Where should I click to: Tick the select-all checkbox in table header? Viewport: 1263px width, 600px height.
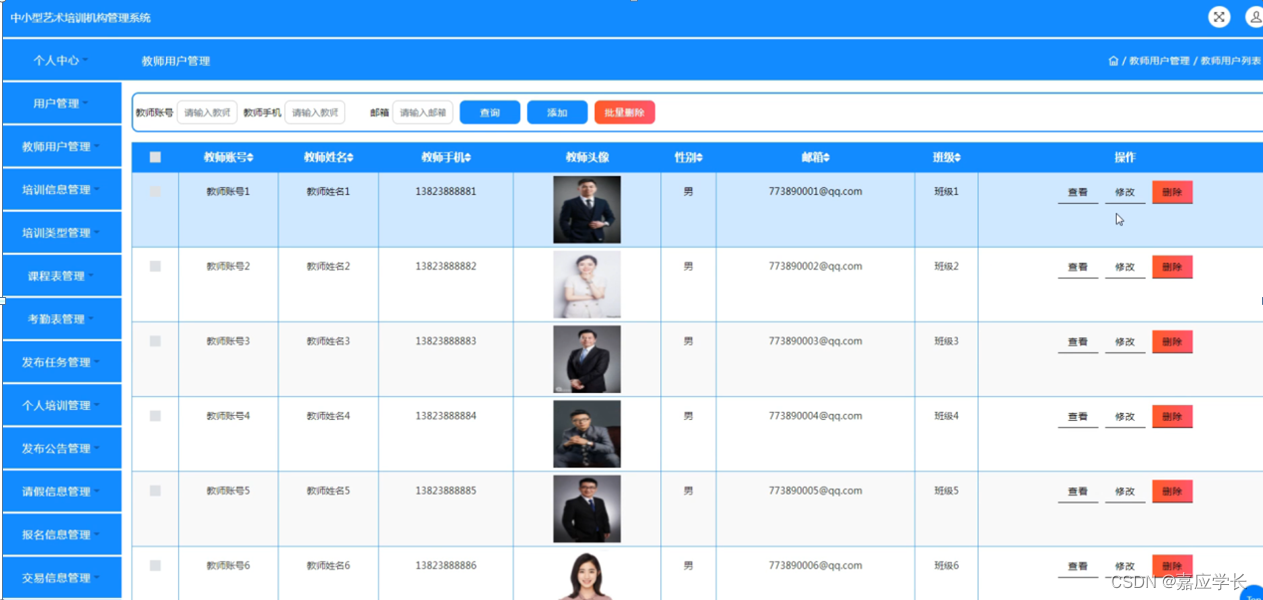[x=155, y=157]
